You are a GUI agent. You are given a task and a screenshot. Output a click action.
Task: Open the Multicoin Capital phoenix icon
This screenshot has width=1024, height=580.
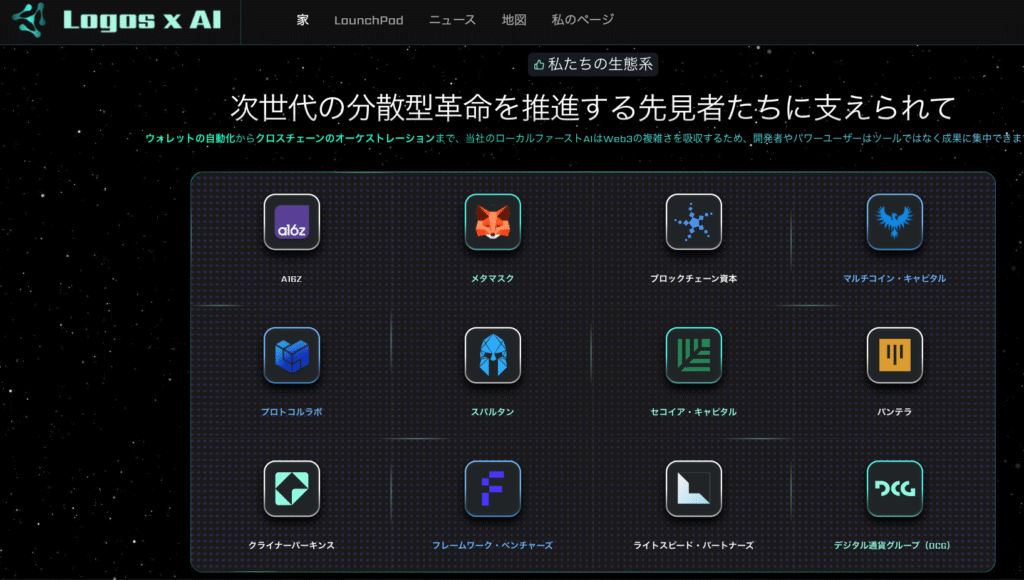pyautogui.click(x=895, y=222)
